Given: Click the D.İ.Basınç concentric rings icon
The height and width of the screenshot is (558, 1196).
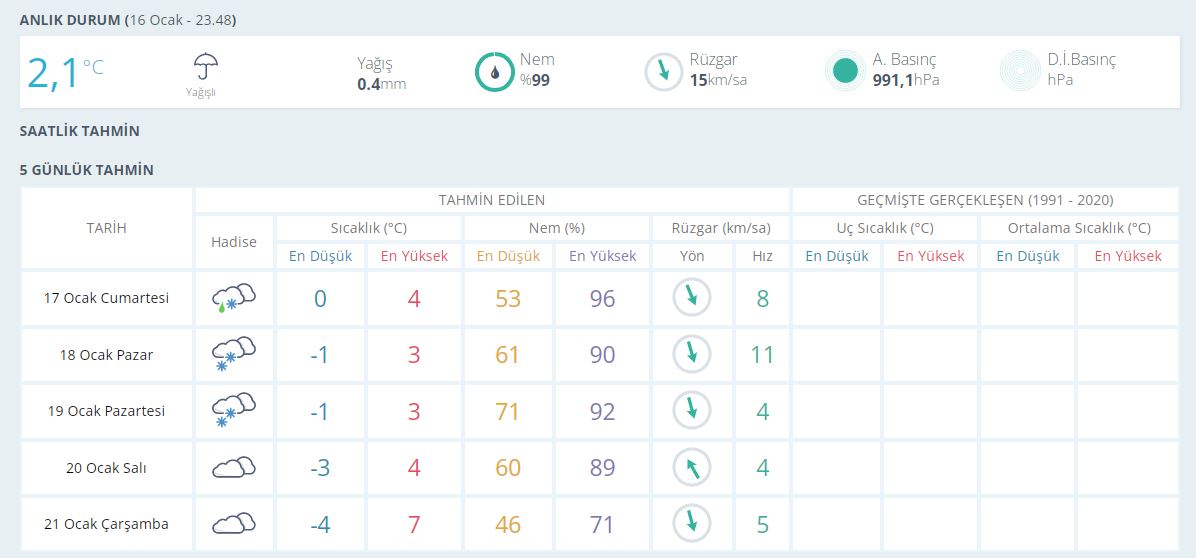Looking at the screenshot, I should (1020, 71).
